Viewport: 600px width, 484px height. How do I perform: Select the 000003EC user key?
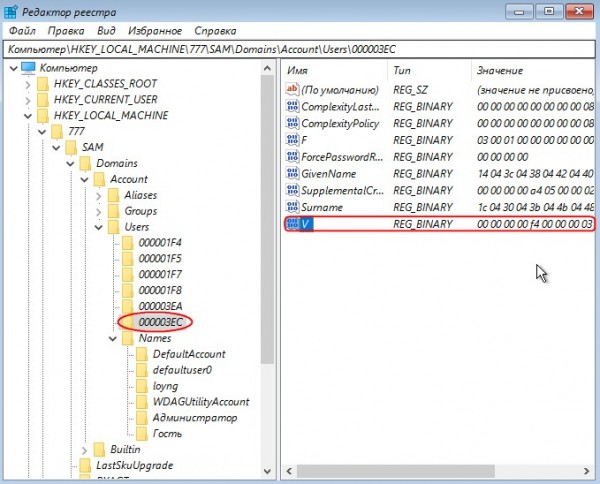(160, 323)
